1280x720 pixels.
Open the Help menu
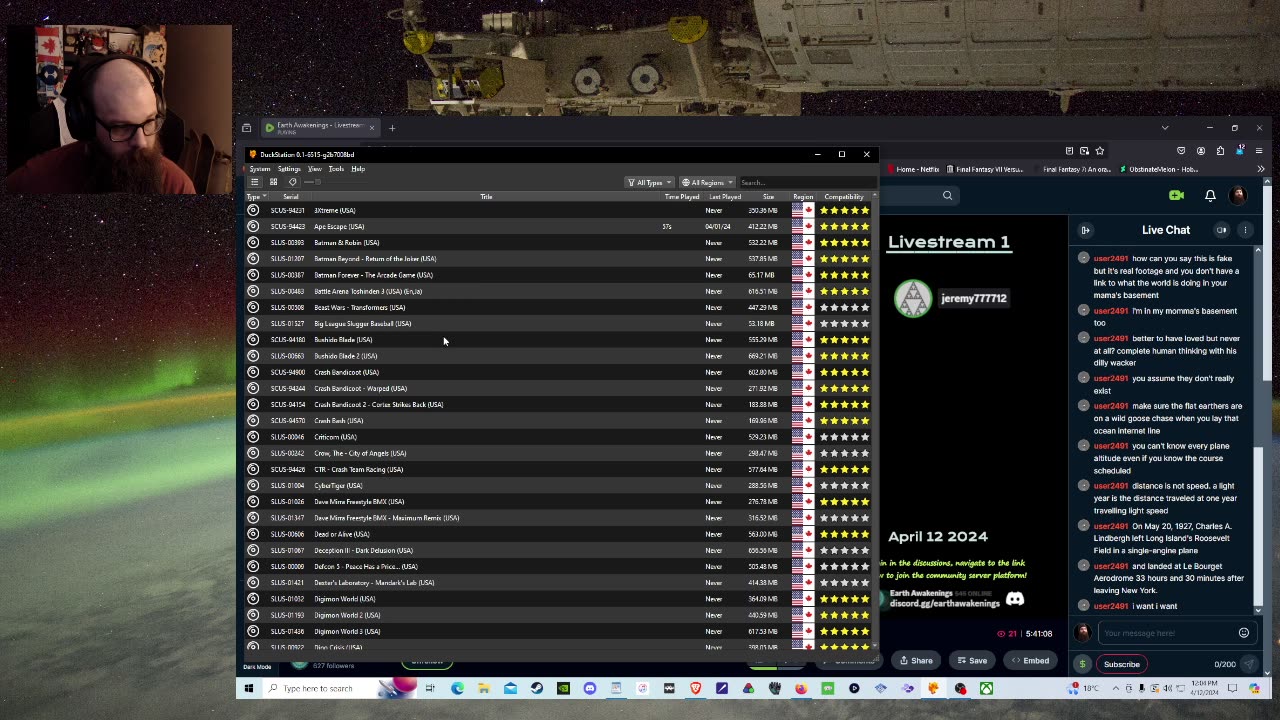[358, 169]
